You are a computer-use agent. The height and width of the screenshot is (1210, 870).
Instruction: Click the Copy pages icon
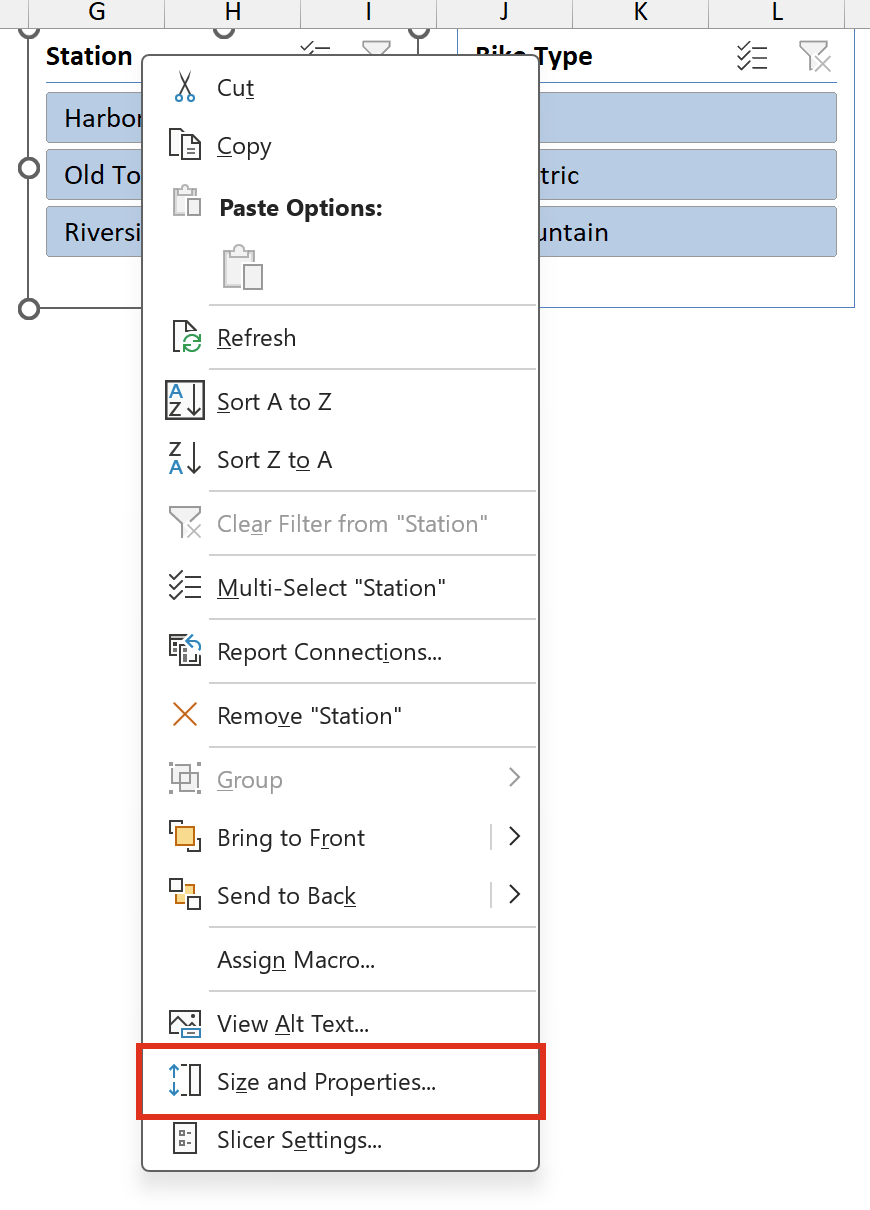[185, 145]
